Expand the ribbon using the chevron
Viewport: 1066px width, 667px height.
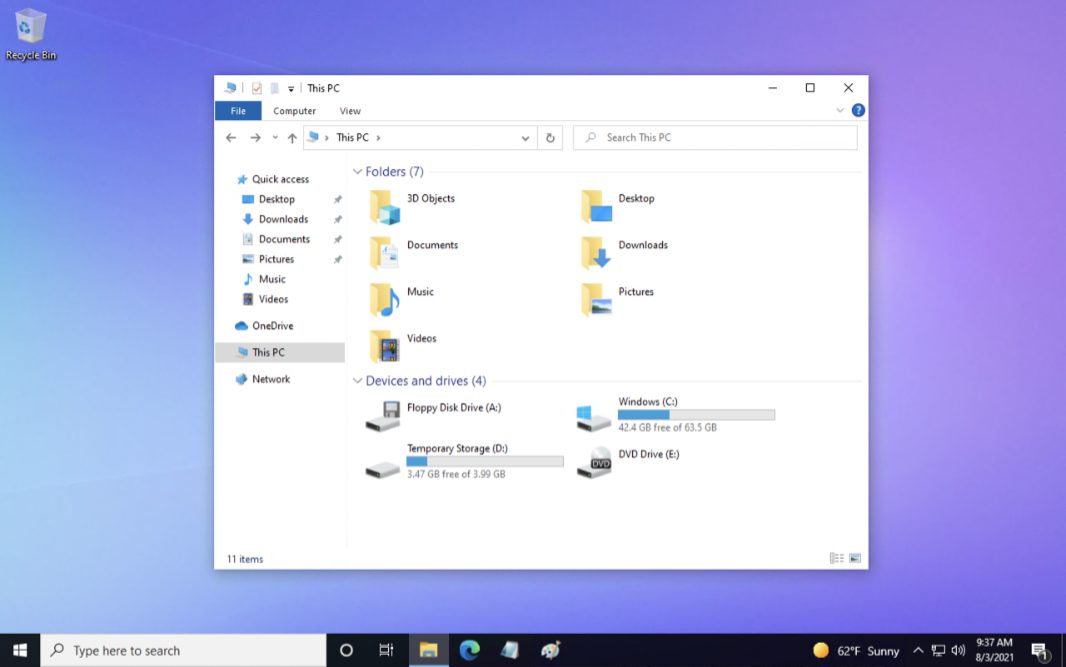coord(840,111)
